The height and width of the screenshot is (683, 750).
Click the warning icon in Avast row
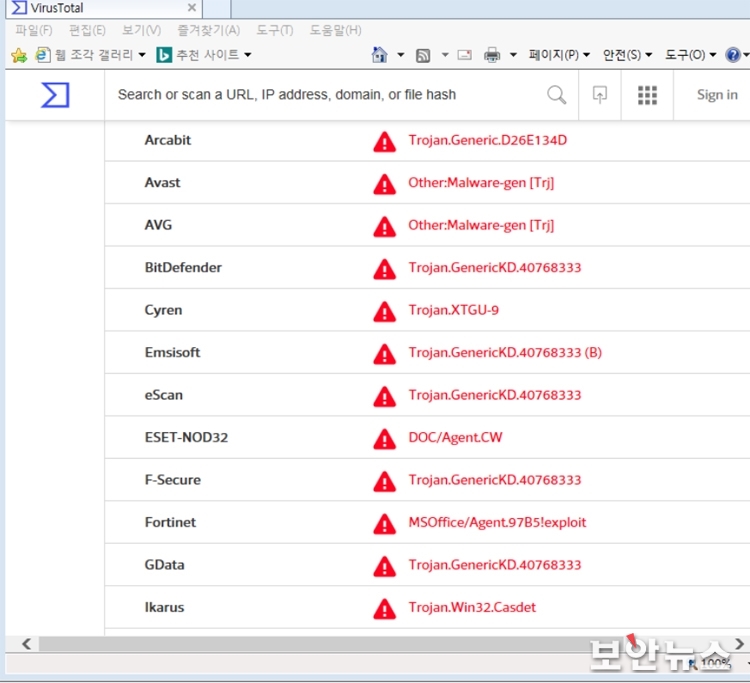click(385, 185)
